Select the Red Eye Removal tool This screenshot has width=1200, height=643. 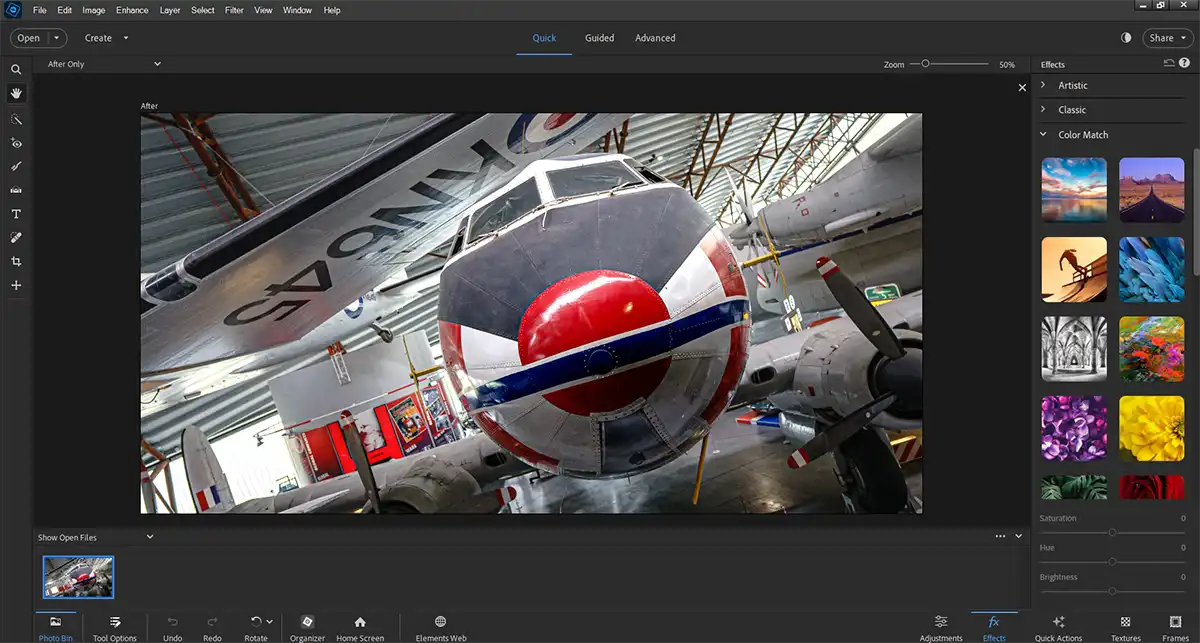click(16, 143)
